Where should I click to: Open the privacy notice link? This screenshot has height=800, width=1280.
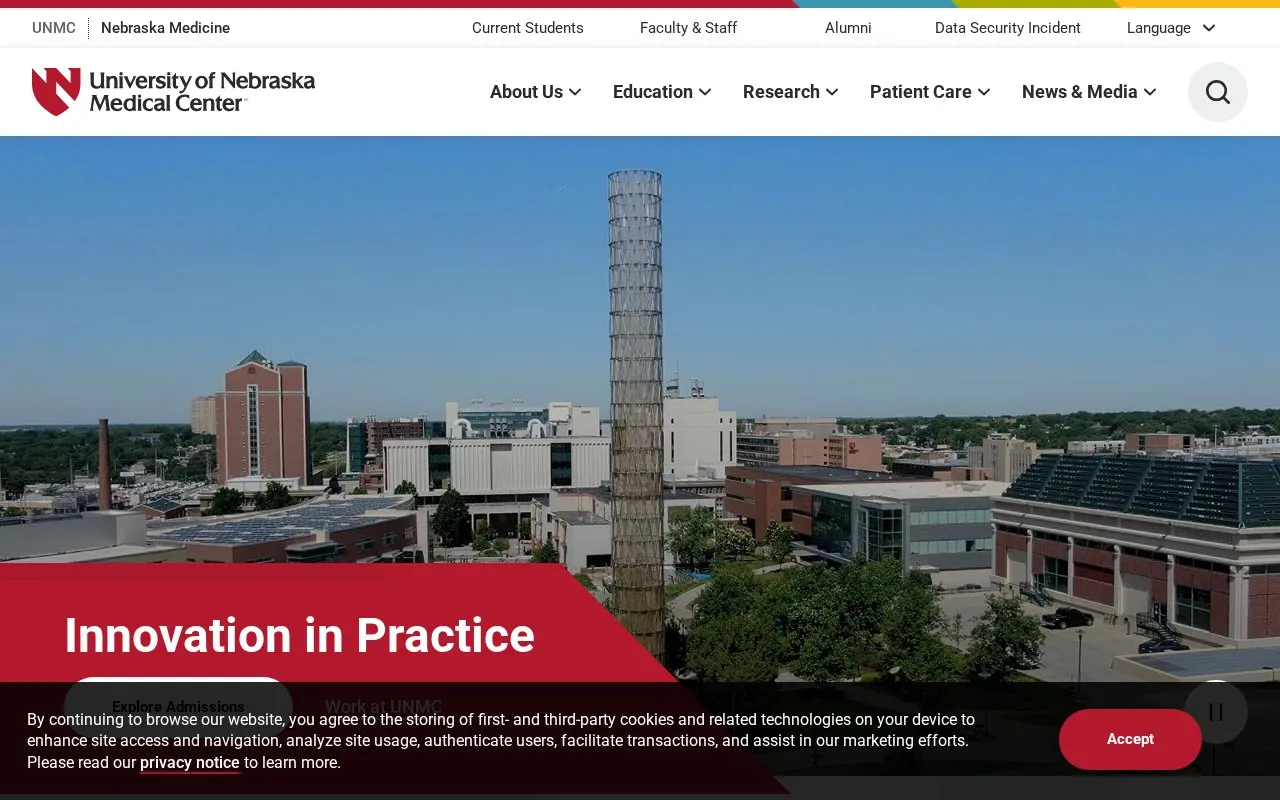click(x=190, y=763)
